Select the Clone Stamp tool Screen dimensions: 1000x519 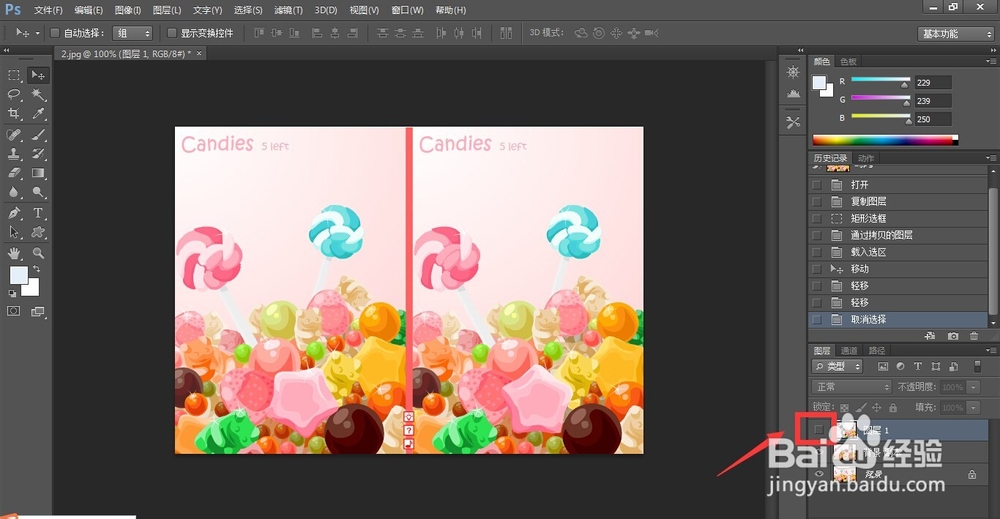pos(14,154)
